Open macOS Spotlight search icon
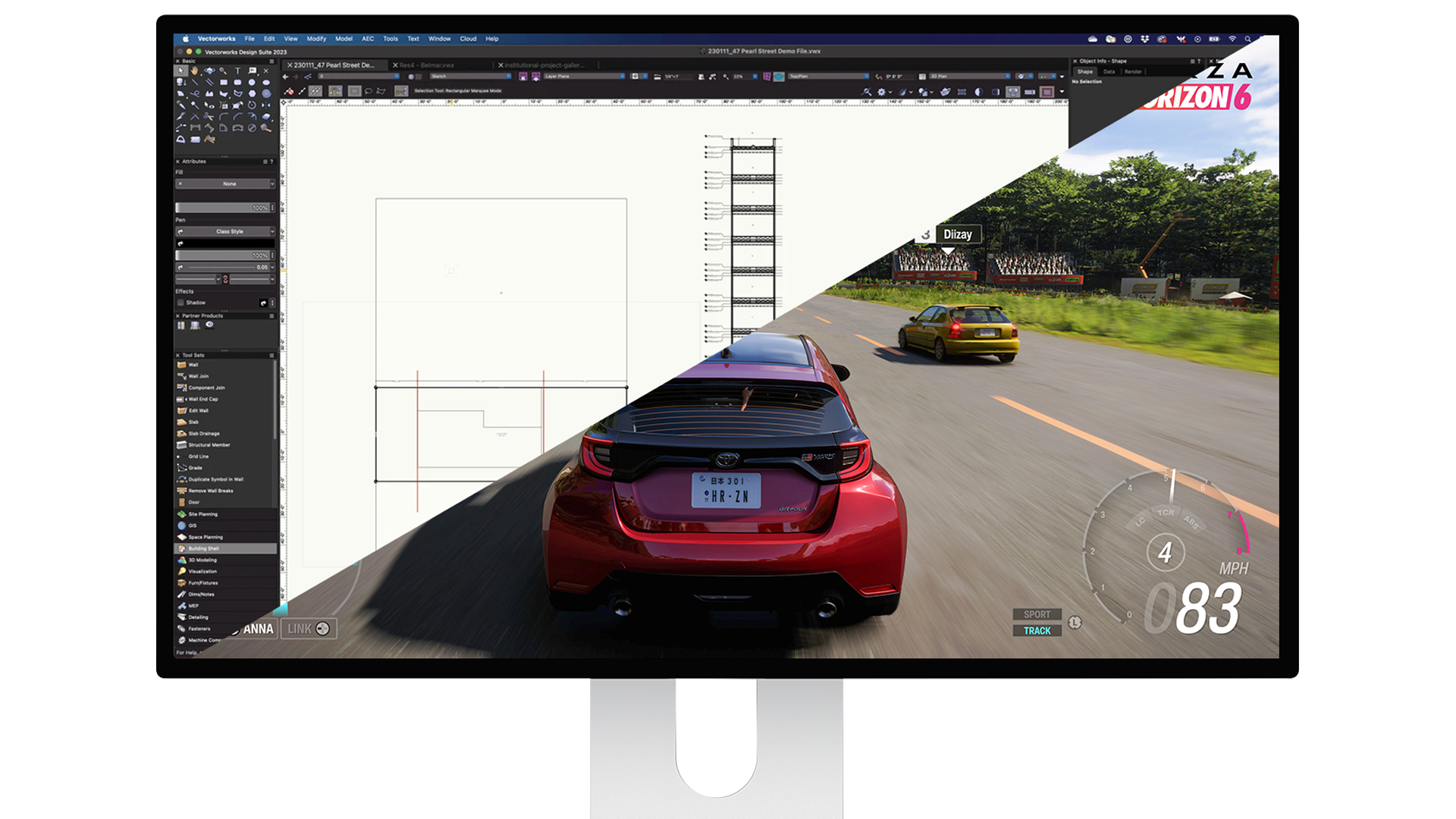This screenshot has width=1456, height=819. [x=1247, y=39]
